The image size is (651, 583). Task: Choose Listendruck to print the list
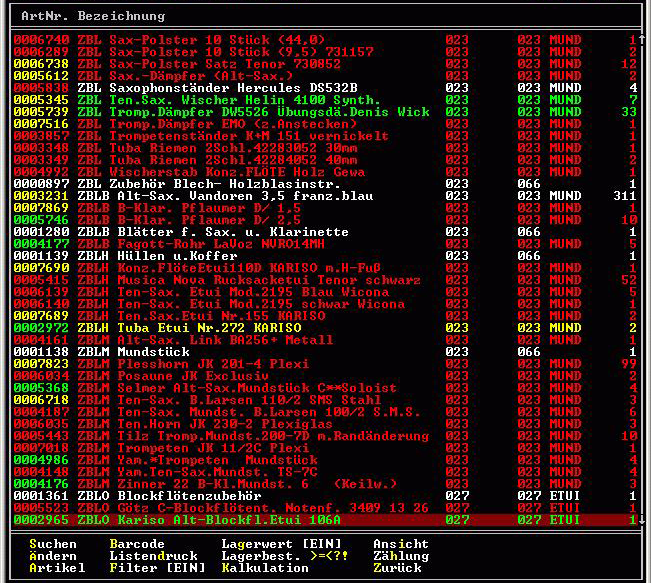point(154,556)
